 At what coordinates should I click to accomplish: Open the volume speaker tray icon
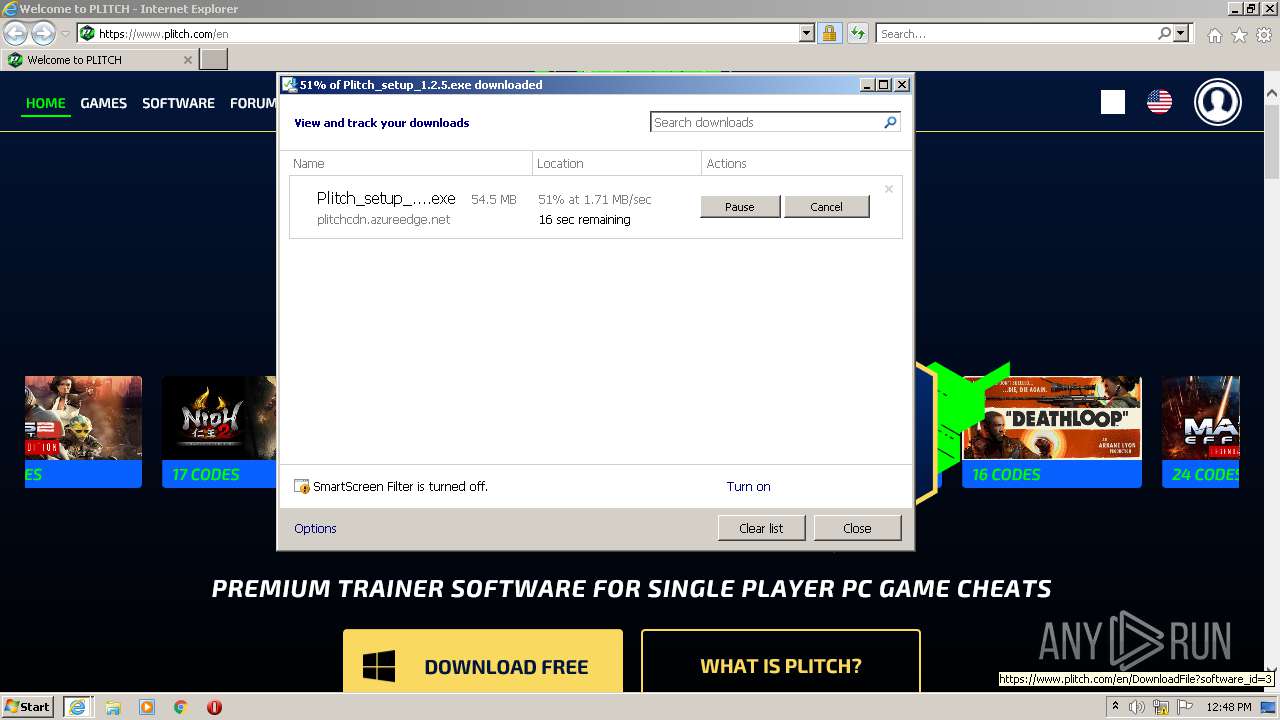(x=1137, y=707)
